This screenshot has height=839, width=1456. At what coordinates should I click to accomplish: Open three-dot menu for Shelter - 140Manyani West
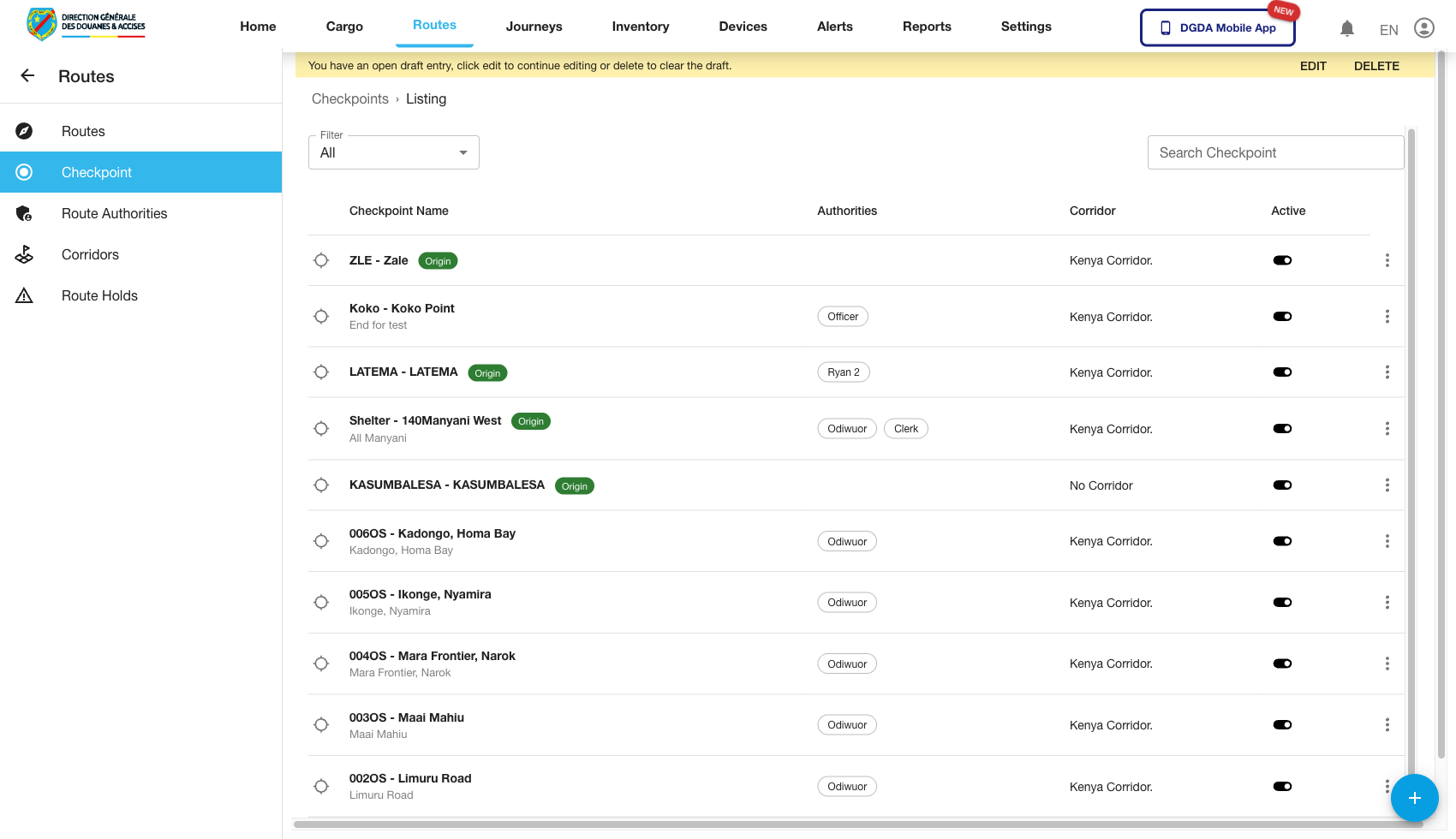coord(1387,429)
